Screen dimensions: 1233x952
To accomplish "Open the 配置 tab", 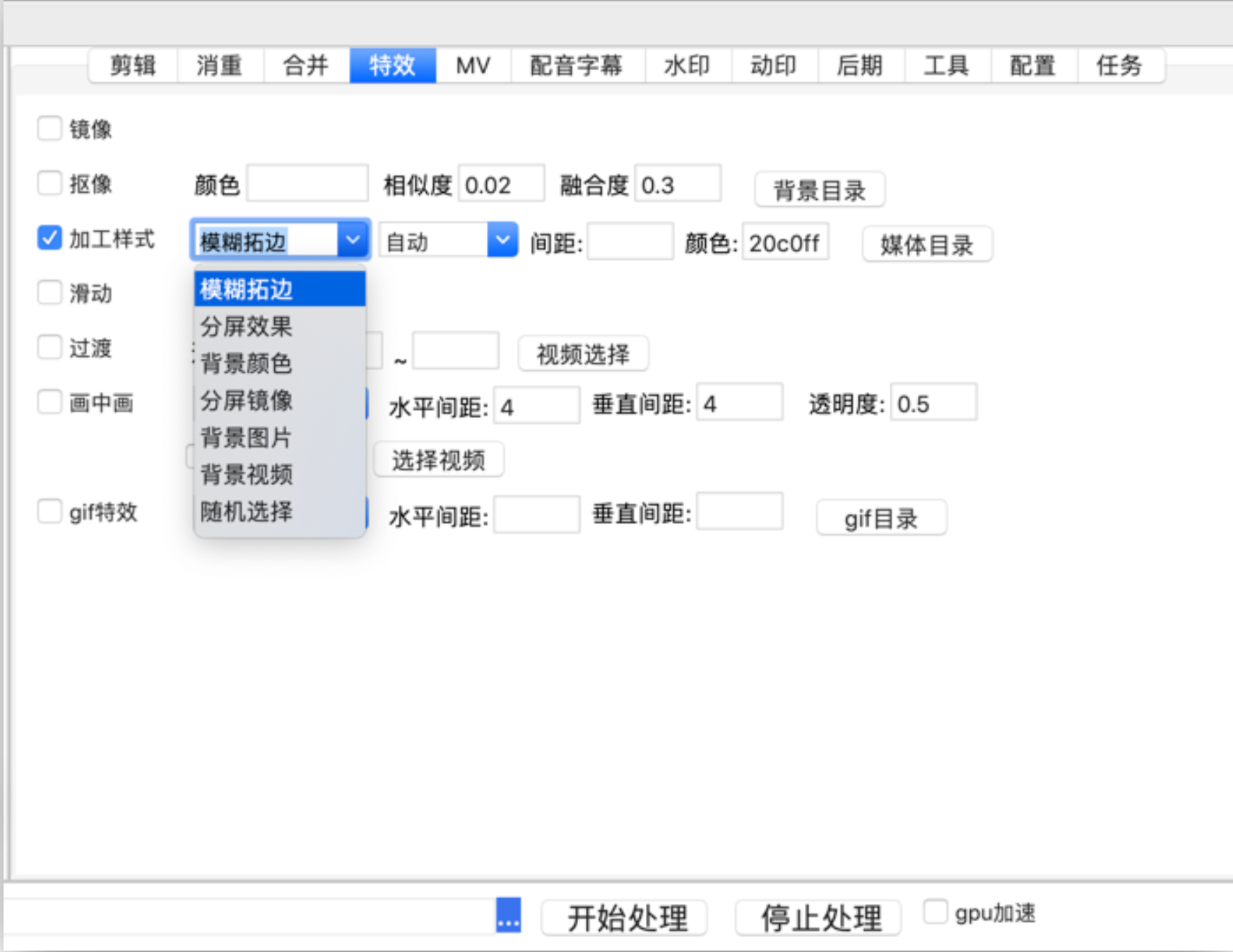I will click(x=1033, y=66).
